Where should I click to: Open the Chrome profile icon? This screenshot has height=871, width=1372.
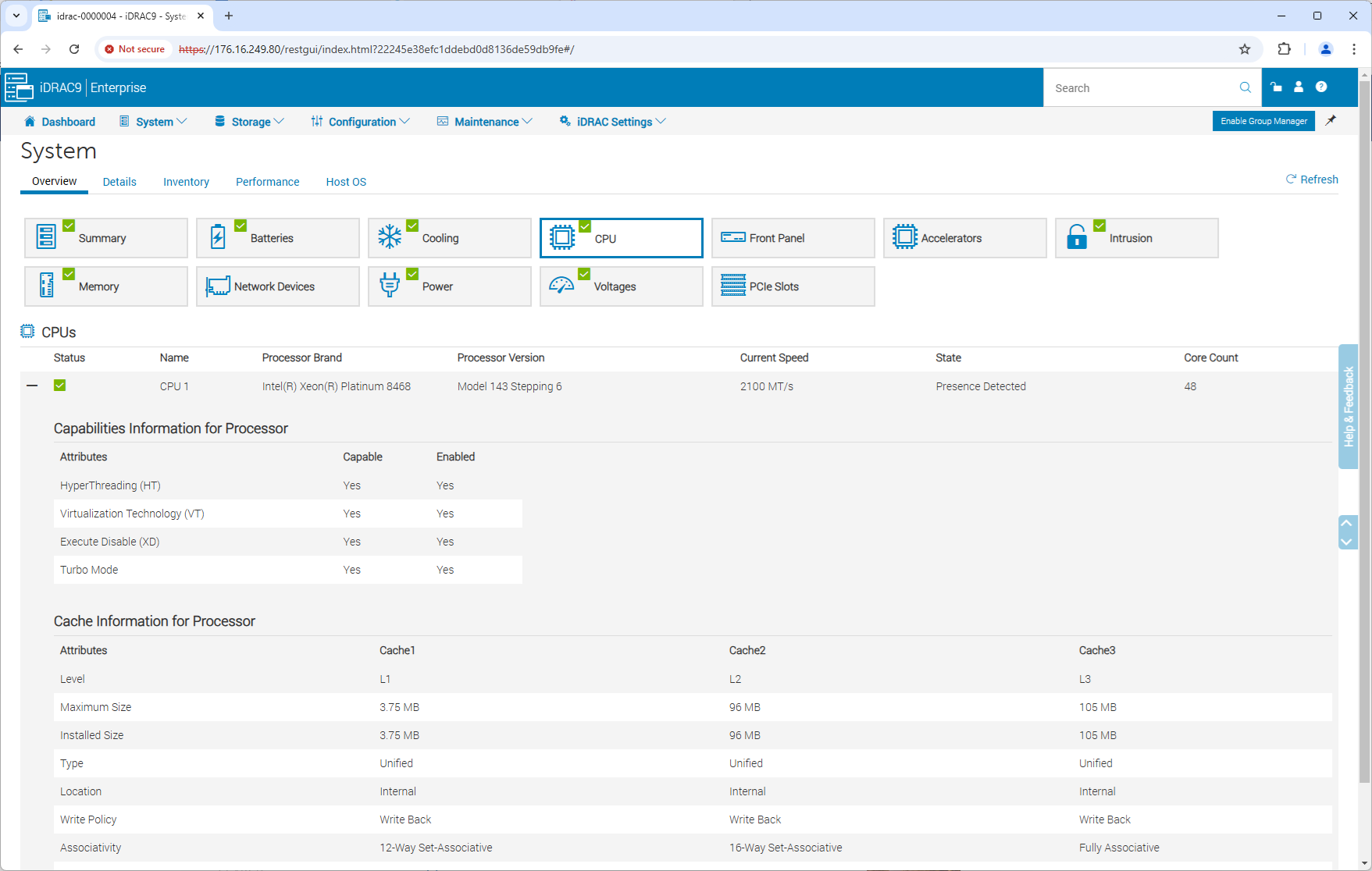point(1326,49)
